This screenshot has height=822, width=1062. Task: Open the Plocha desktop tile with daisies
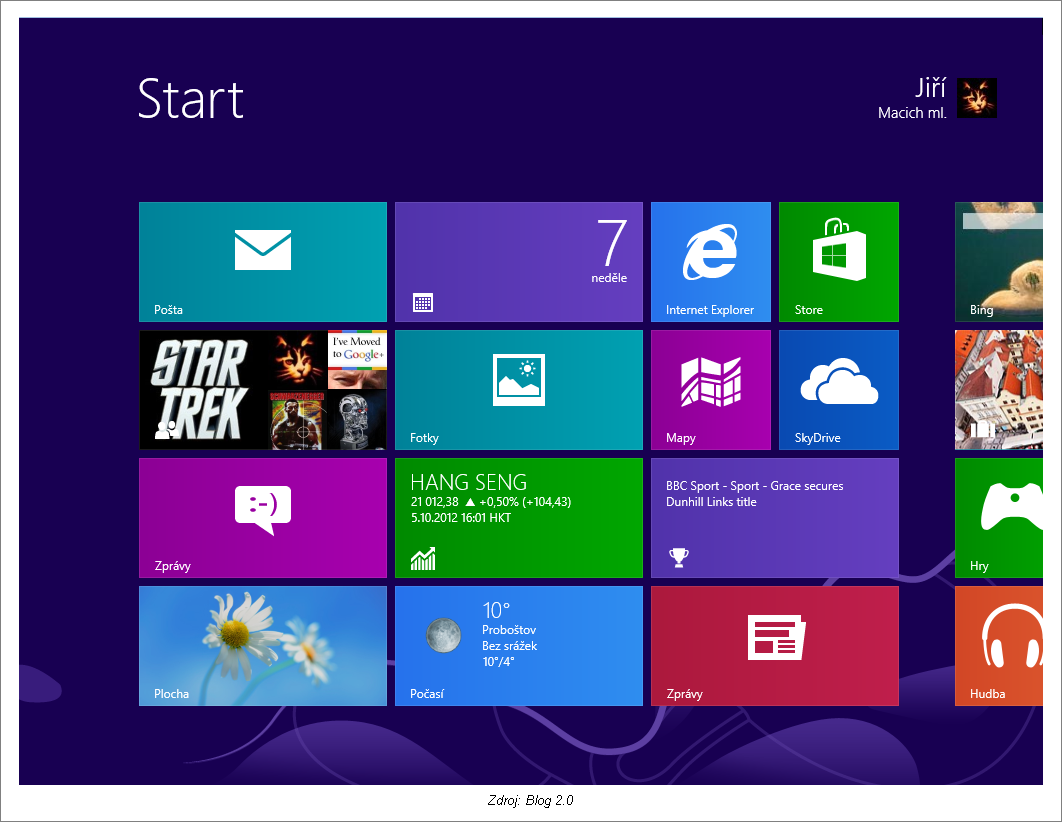tap(262, 645)
